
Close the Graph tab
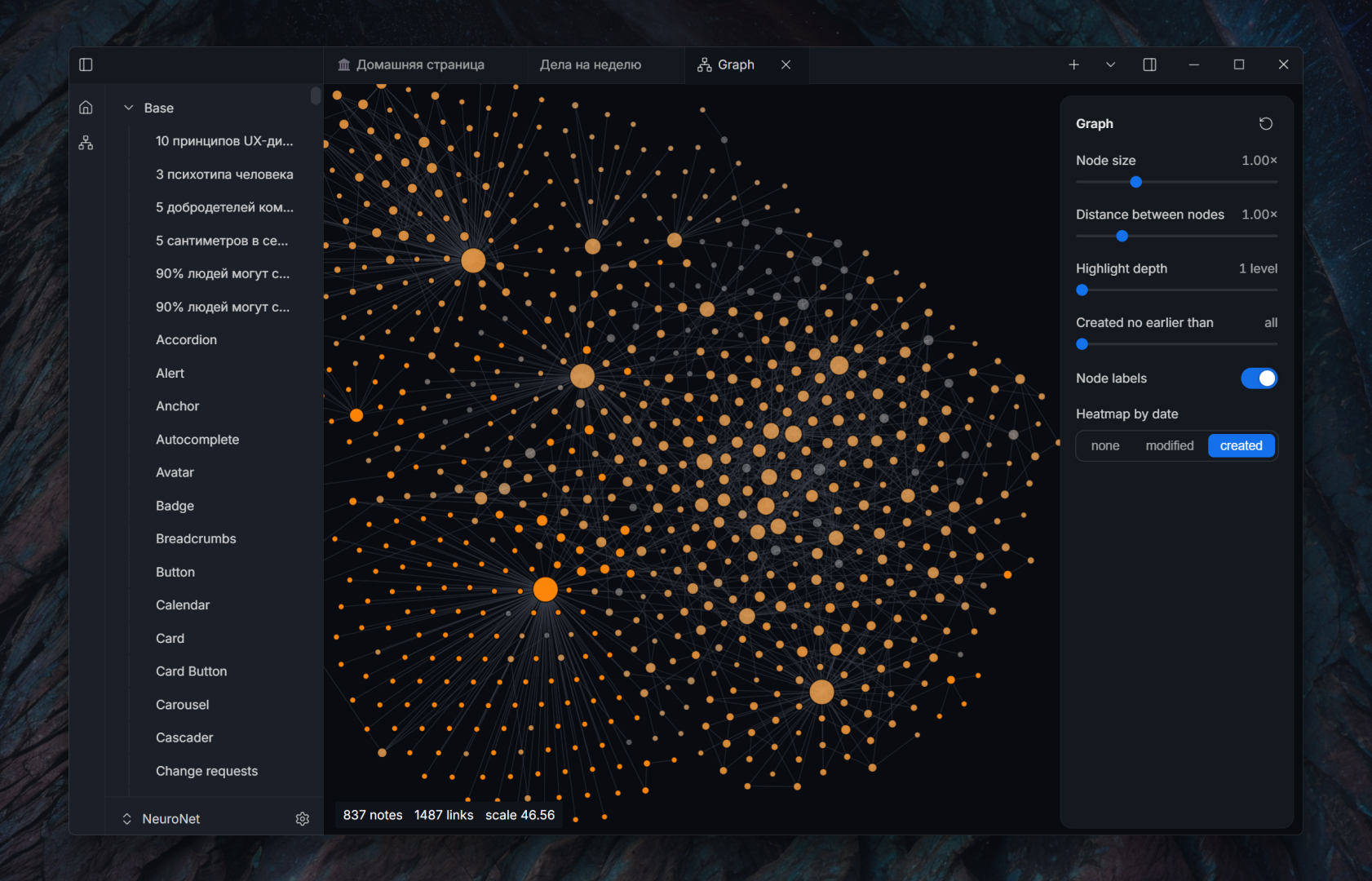pos(786,64)
